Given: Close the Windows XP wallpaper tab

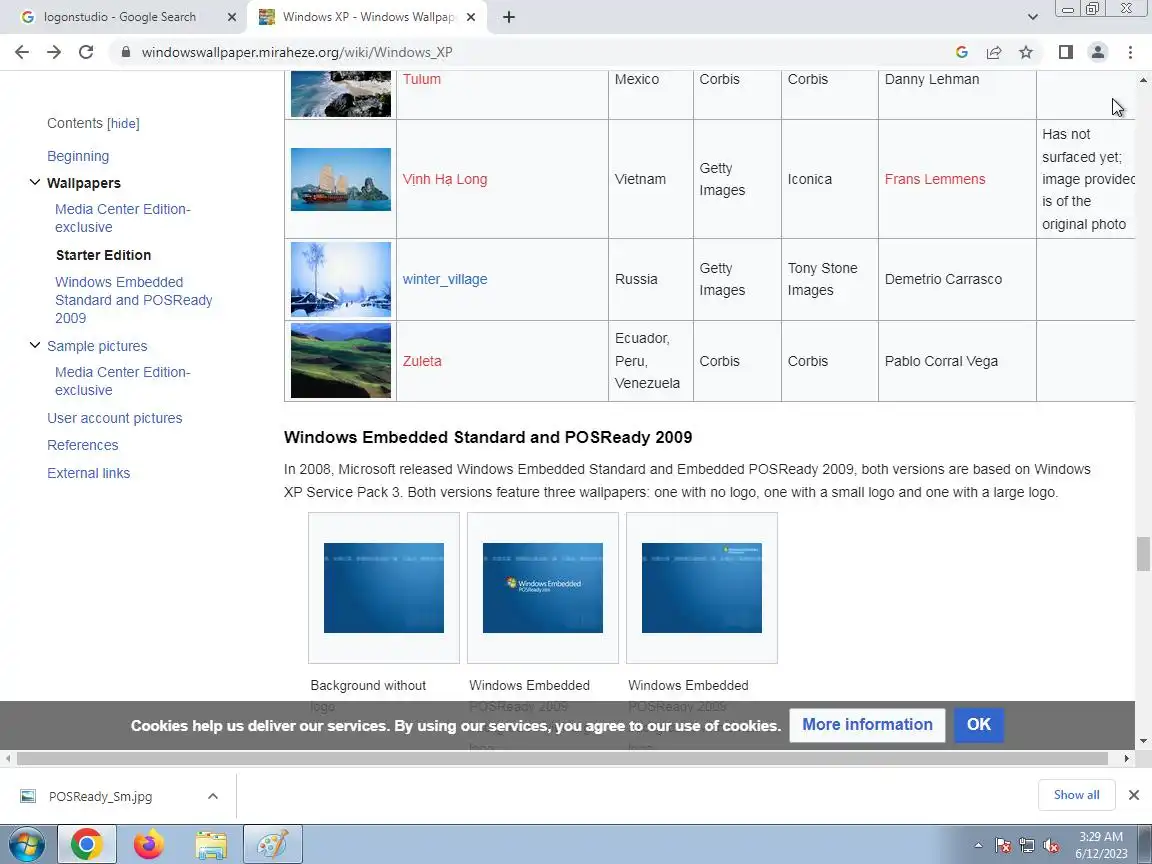Looking at the screenshot, I should pyautogui.click(x=471, y=17).
